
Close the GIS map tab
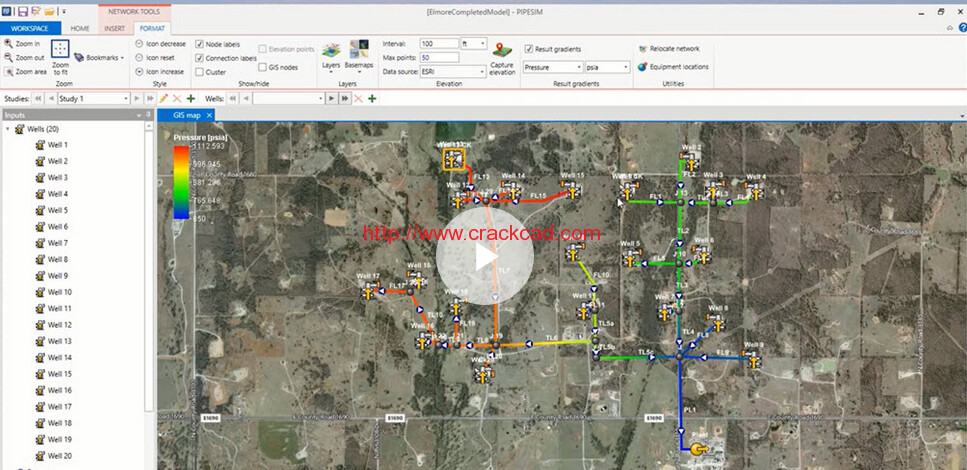pyautogui.click(x=209, y=115)
